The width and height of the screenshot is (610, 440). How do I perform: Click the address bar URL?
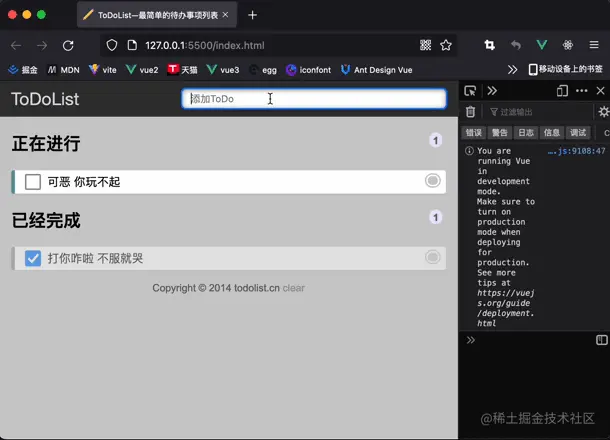pos(205,46)
